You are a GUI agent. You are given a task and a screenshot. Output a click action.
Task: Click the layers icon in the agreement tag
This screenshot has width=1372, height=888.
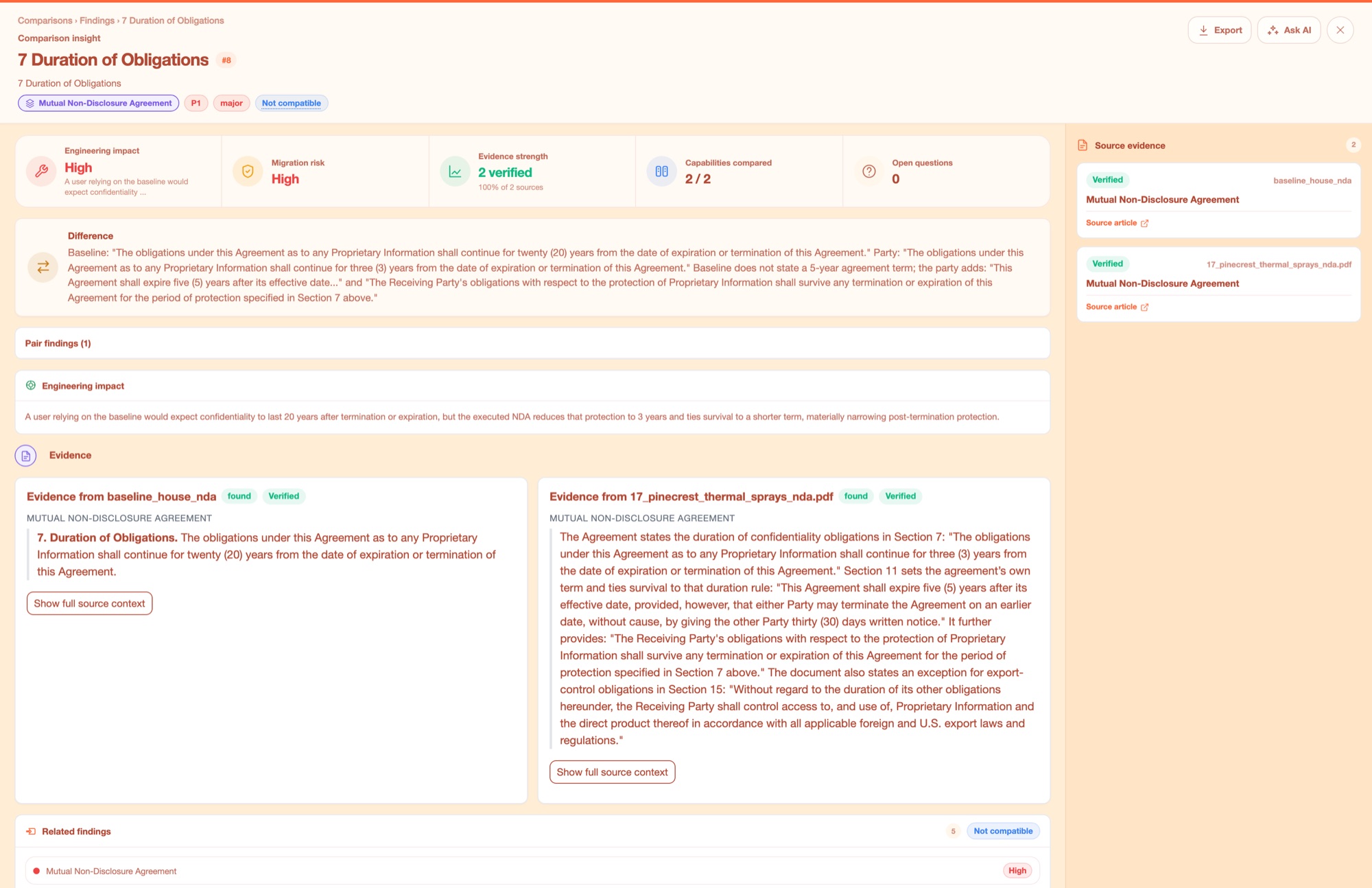pyautogui.click(x=29, y=103)
